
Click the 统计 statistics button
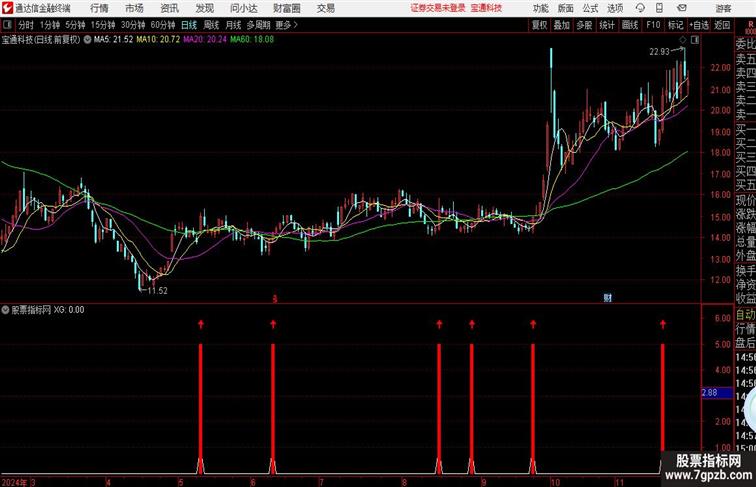coord(607,25)
